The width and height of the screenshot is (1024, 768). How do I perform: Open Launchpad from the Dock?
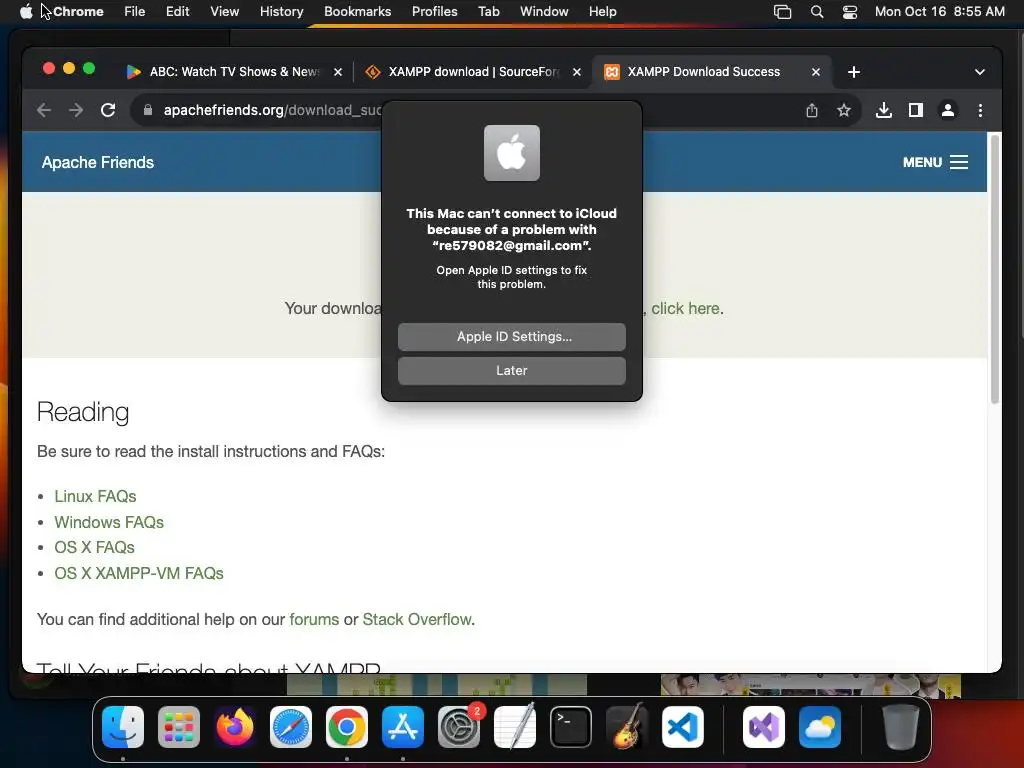[179, 727]
